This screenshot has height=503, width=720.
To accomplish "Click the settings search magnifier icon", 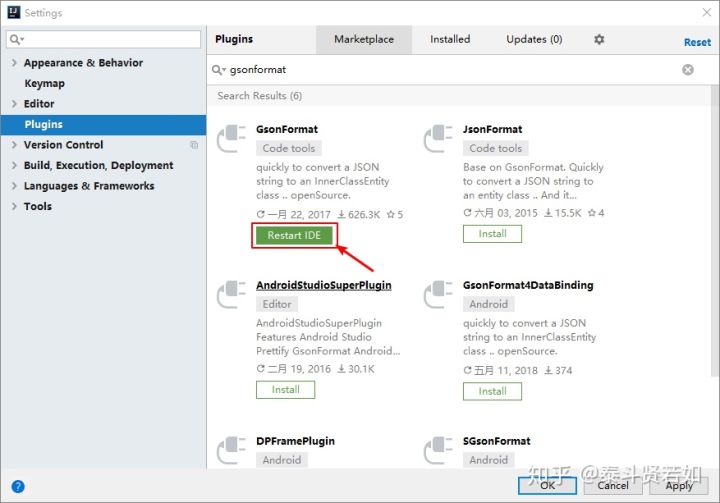I will (x=16, y=40).
